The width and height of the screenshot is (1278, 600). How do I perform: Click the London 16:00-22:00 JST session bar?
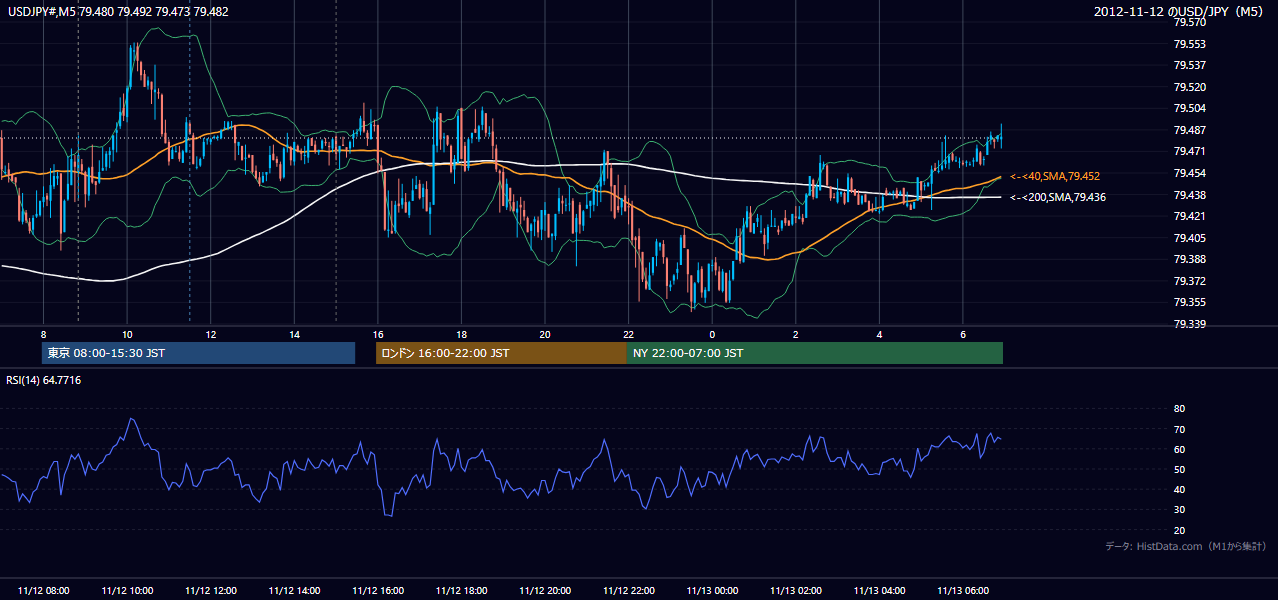pos(501,353)
